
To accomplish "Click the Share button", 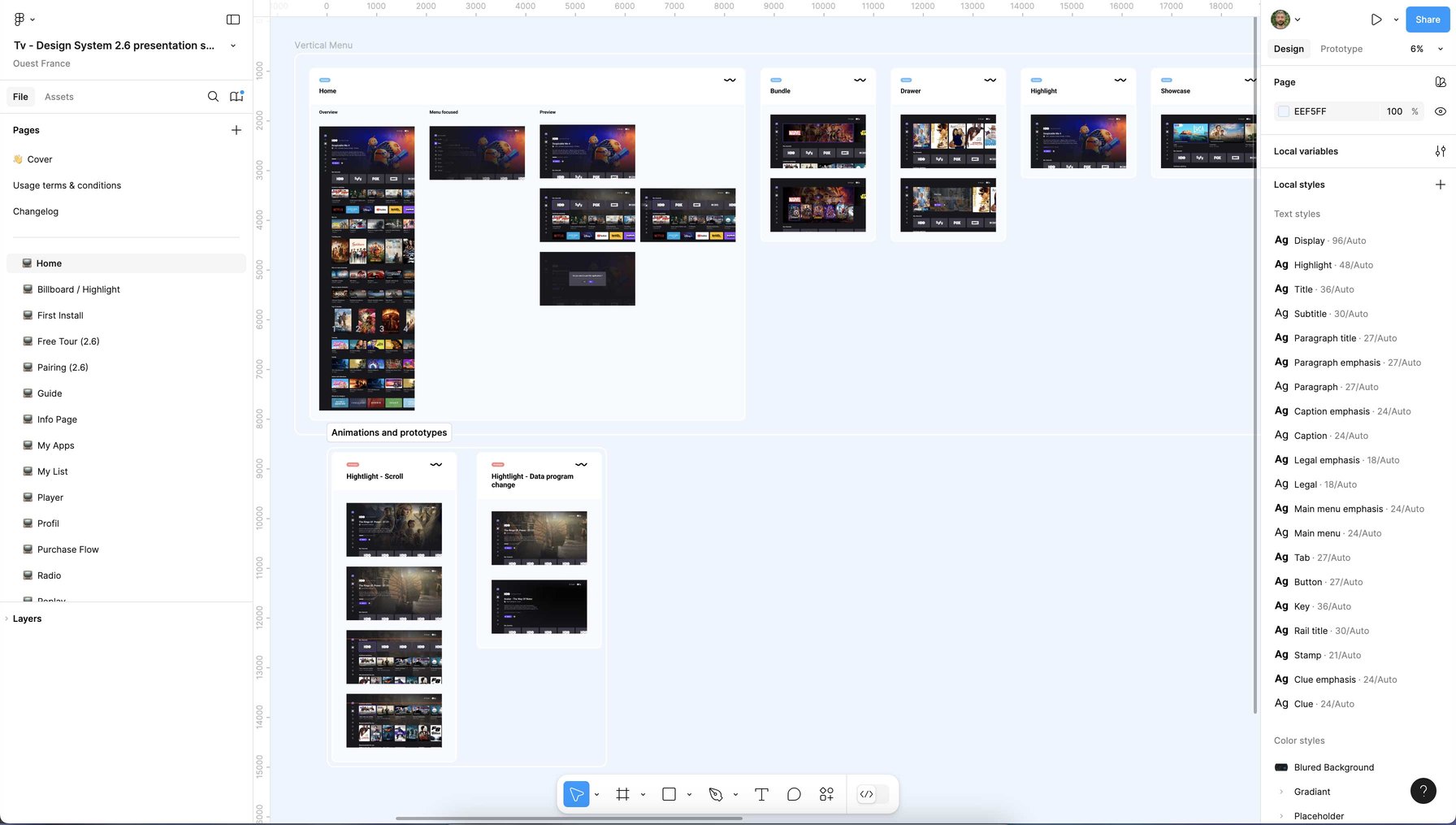I will (1427, 20).
